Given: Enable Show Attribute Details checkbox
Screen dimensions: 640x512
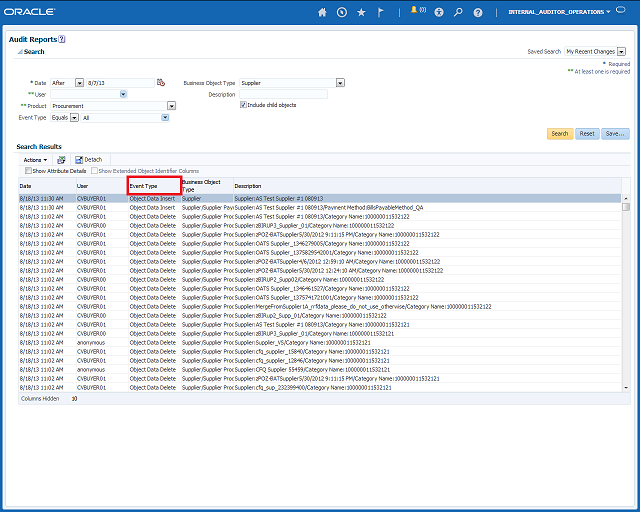Looking at the screenshot, I should [28, 171].
